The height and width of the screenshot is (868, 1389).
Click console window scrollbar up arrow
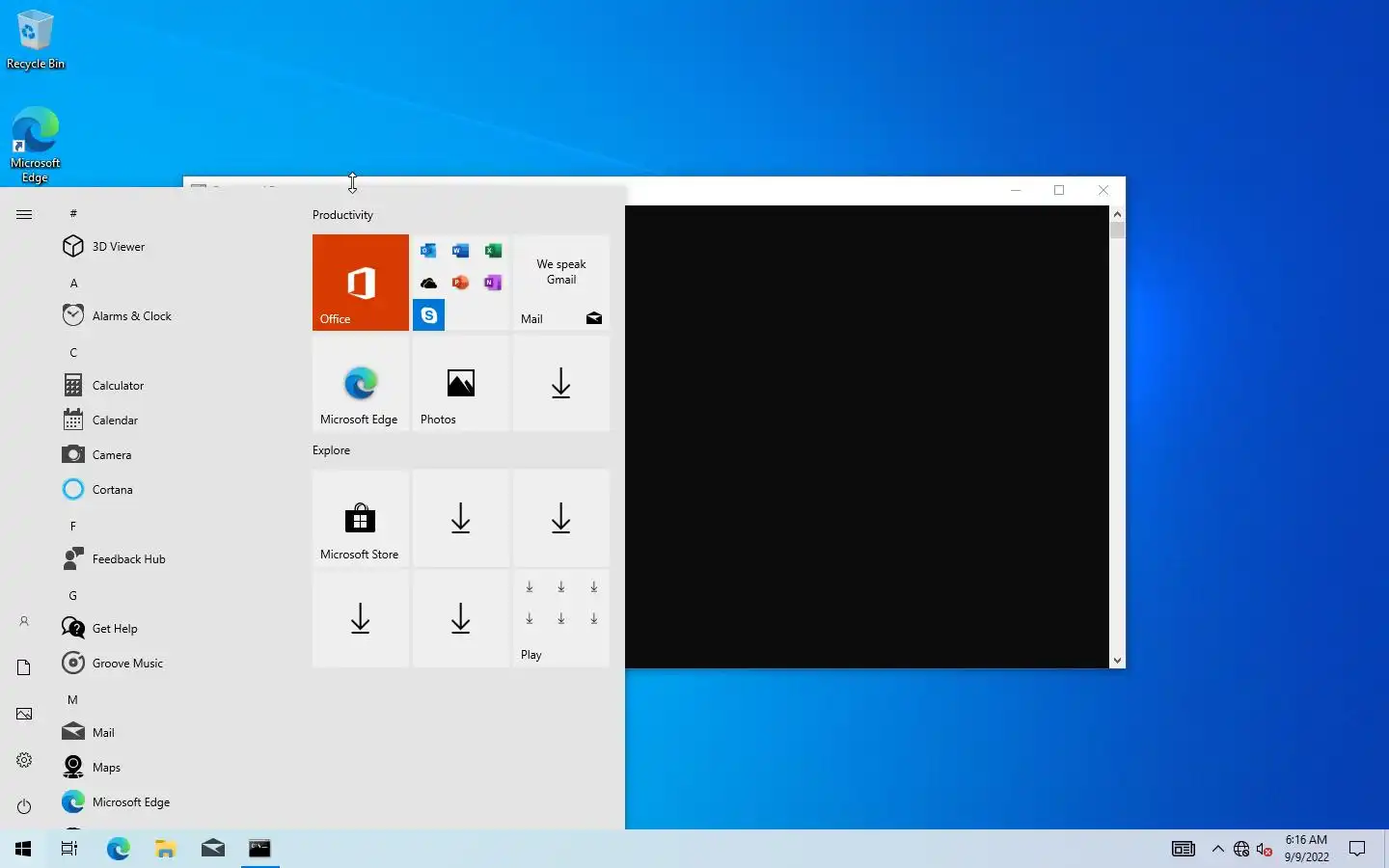tap(1117, 214)
